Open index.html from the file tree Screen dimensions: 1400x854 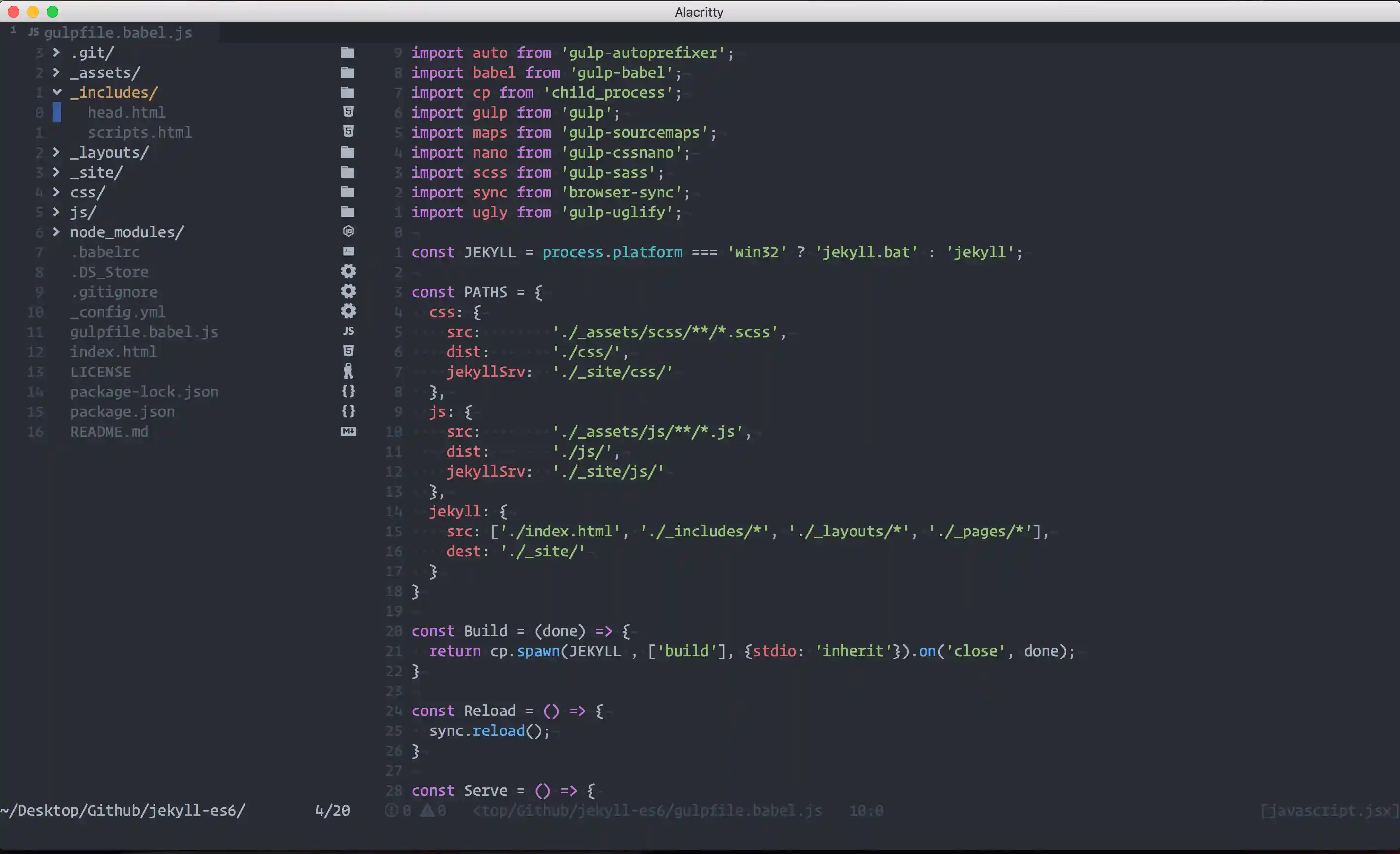coord(114,352)
